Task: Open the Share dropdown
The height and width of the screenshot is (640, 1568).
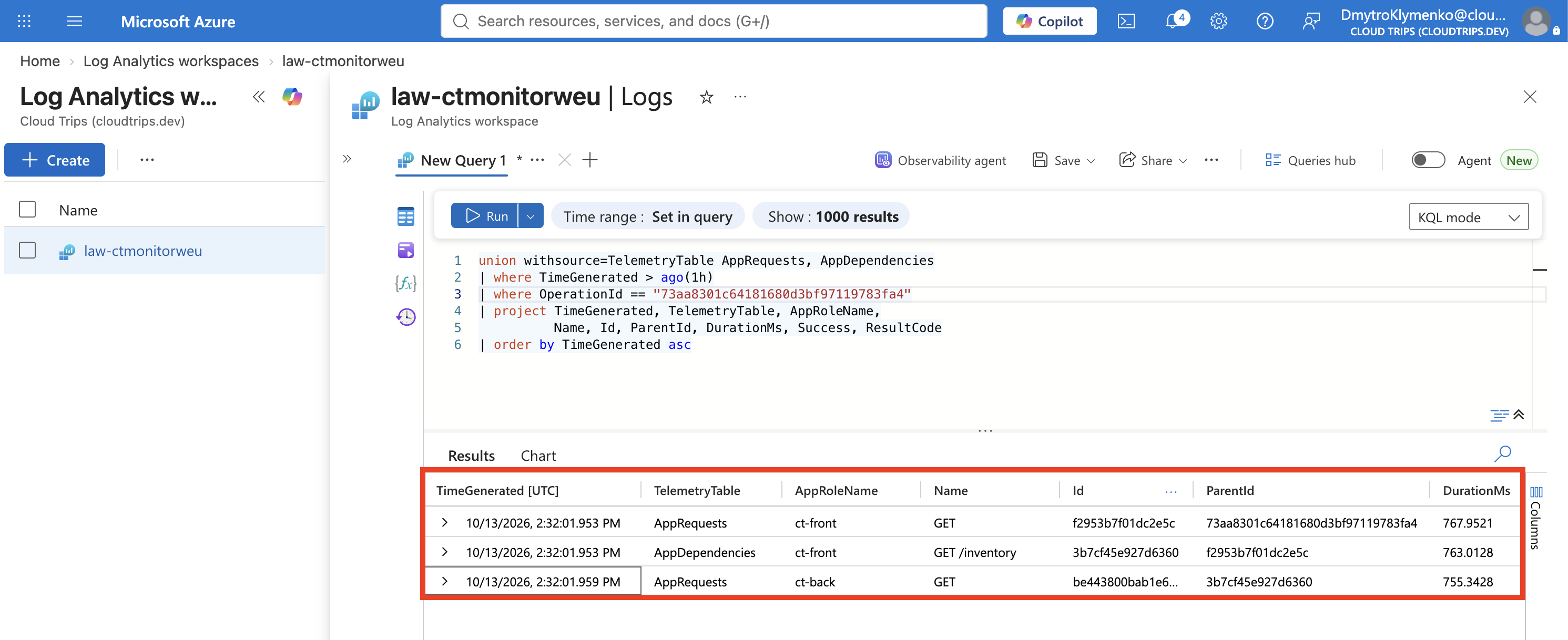Action: coord(1153,160)
